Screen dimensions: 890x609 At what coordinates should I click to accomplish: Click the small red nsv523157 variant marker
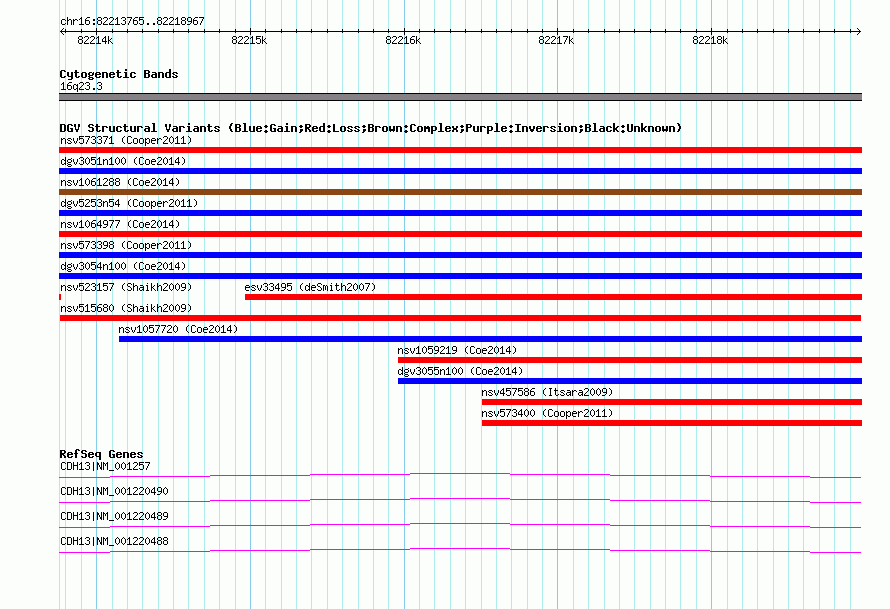tap(60, 297)
